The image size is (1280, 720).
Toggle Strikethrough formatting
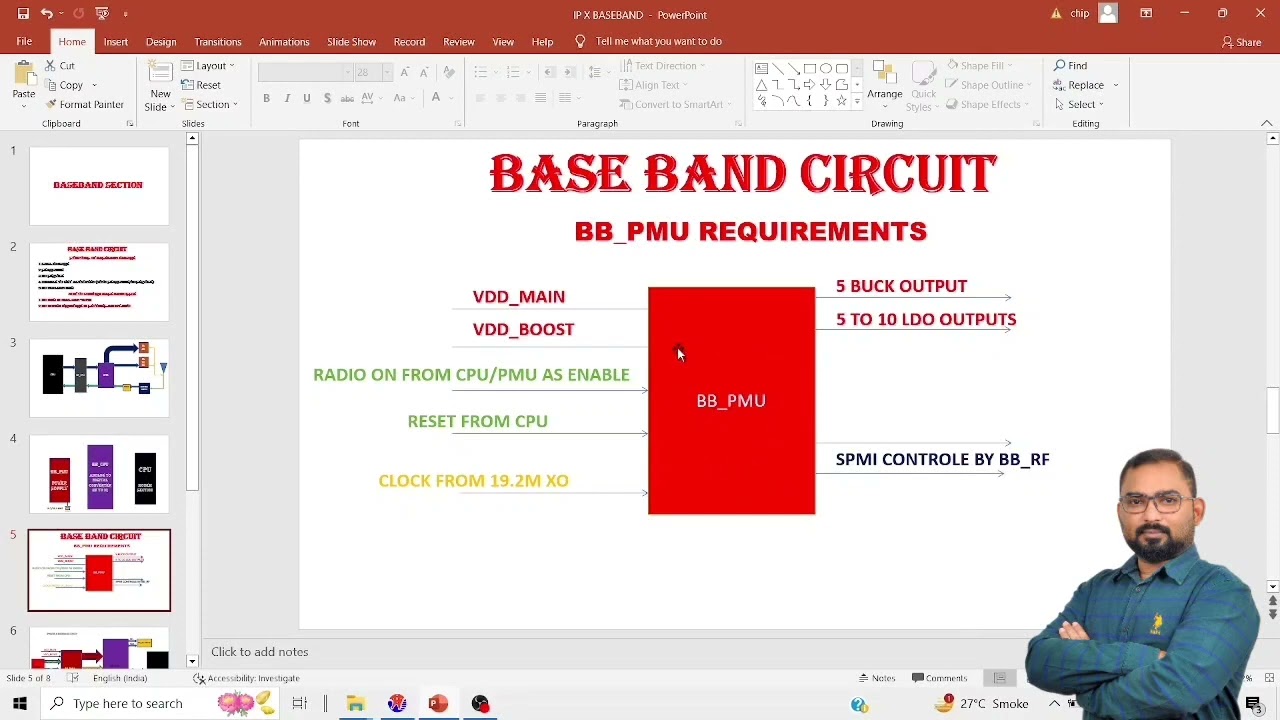tap(347, 98)
